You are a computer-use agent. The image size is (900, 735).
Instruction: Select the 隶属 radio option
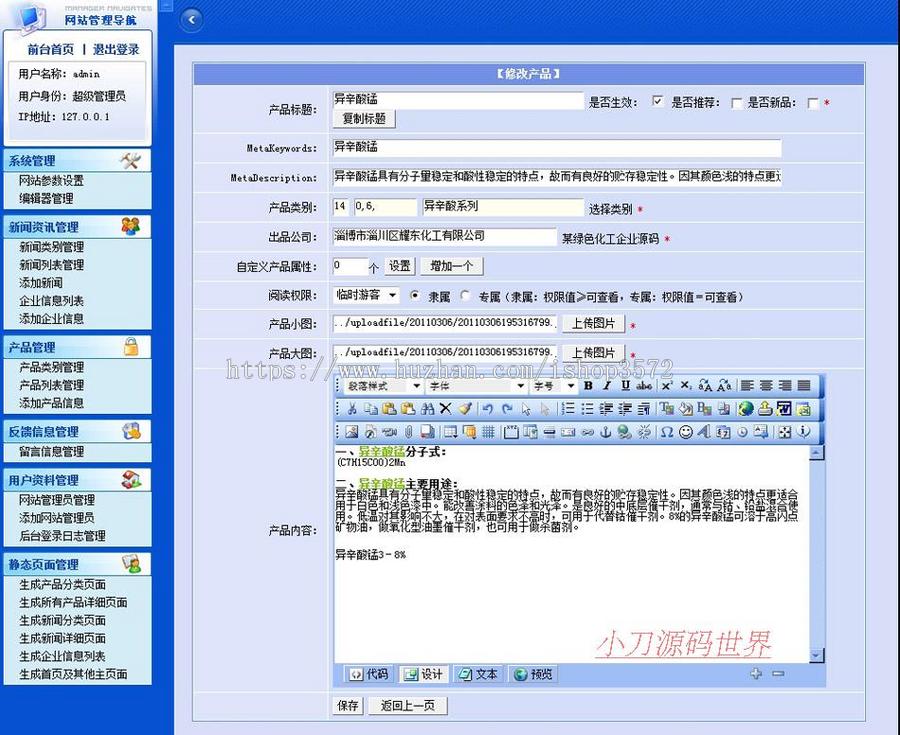(414, 295)
